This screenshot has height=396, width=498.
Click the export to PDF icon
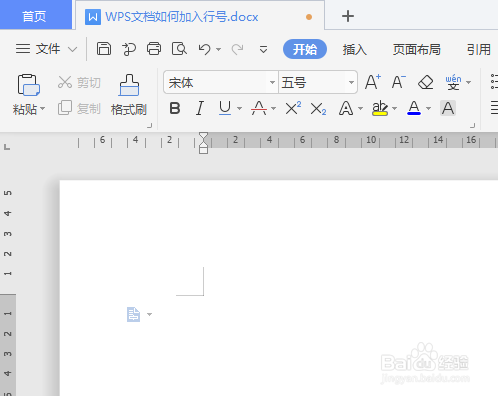point(129,49)
